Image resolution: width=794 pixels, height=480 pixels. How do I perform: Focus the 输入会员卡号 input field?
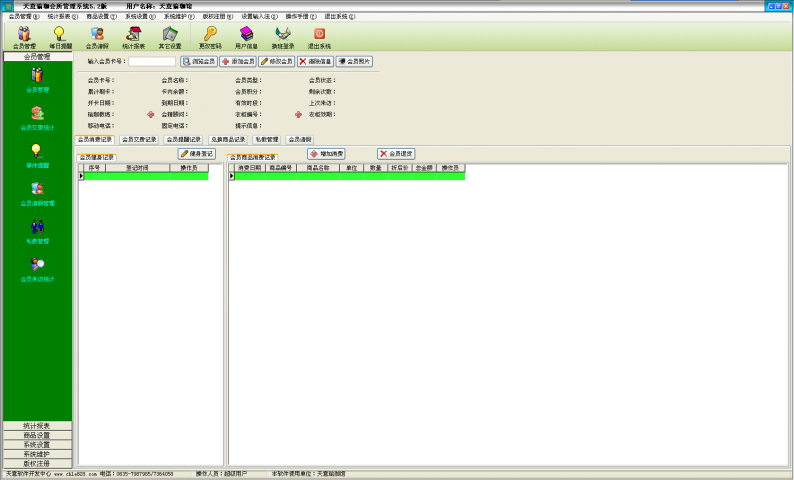coord(152,62)
